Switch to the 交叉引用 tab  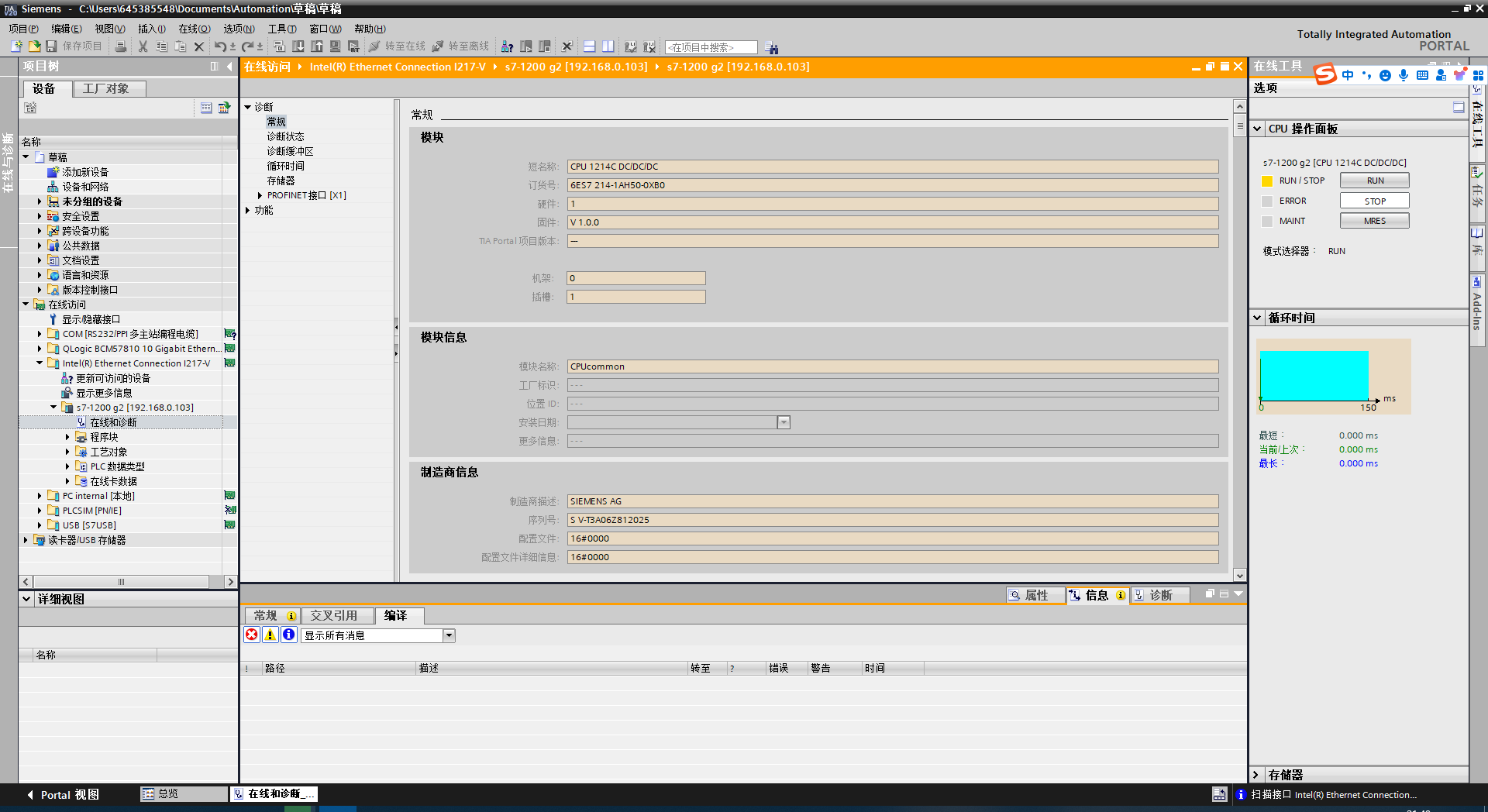[336, 615]
